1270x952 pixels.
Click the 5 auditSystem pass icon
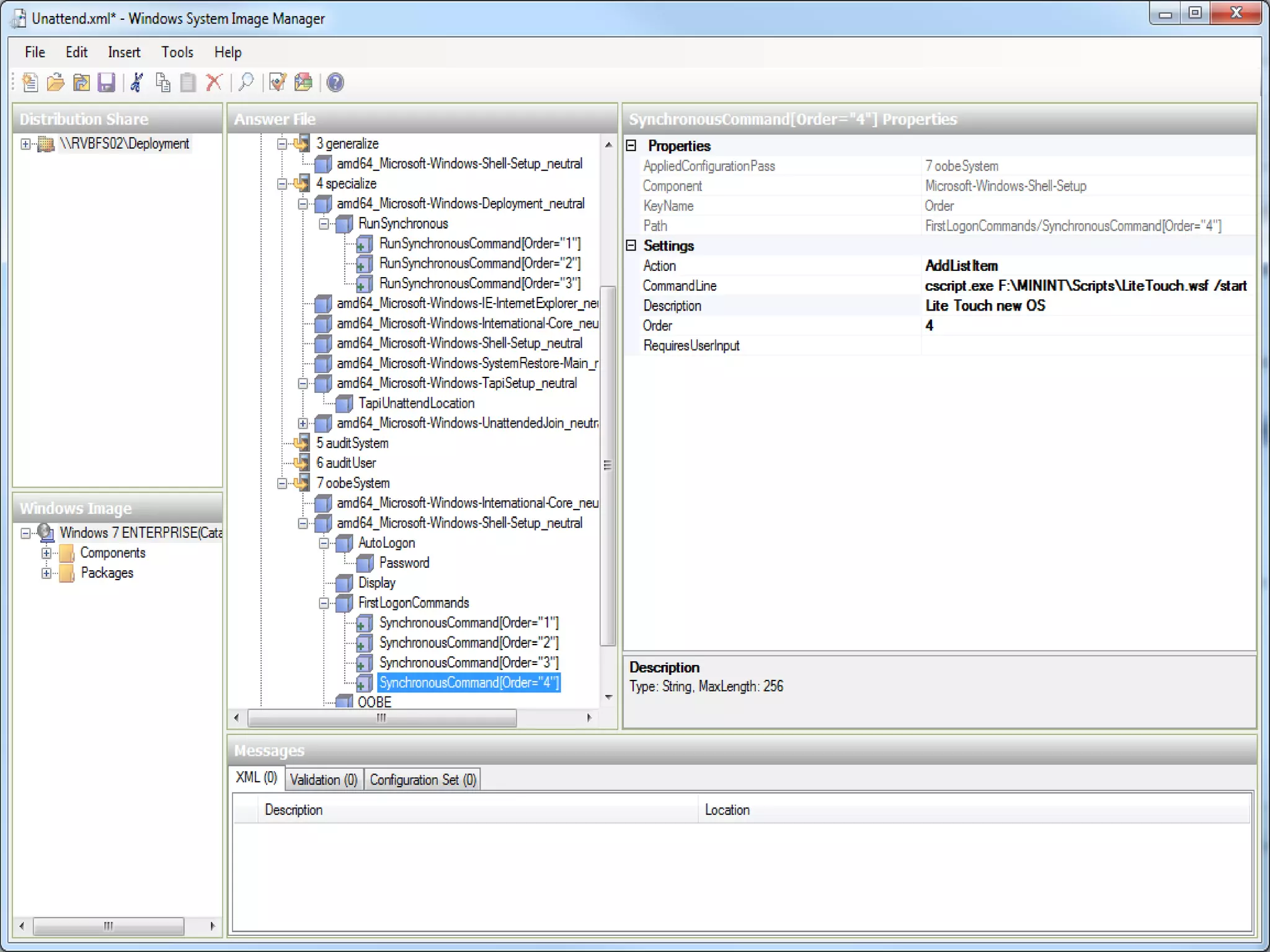(303, 443)
